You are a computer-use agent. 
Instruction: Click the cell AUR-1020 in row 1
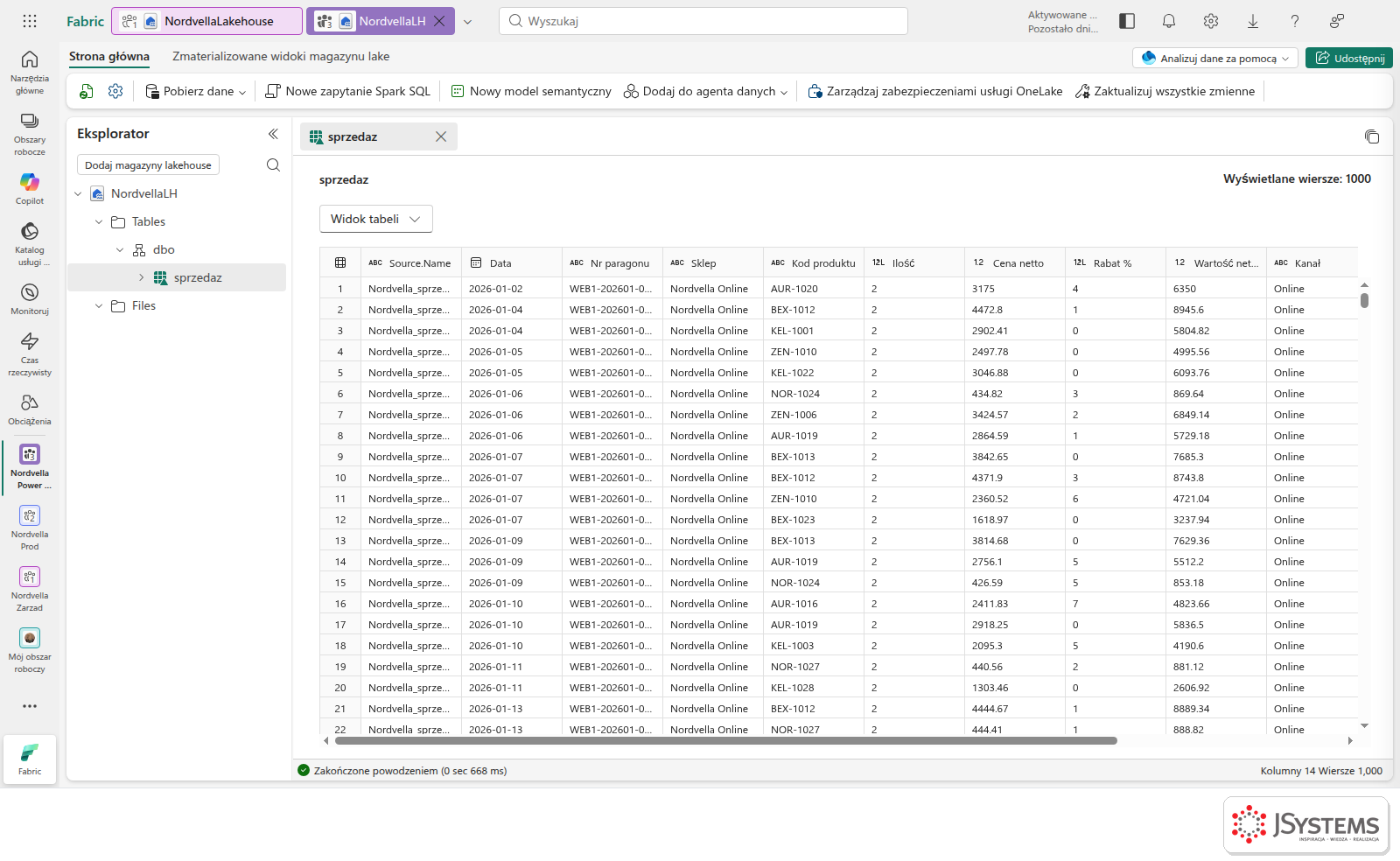point(814,289)
